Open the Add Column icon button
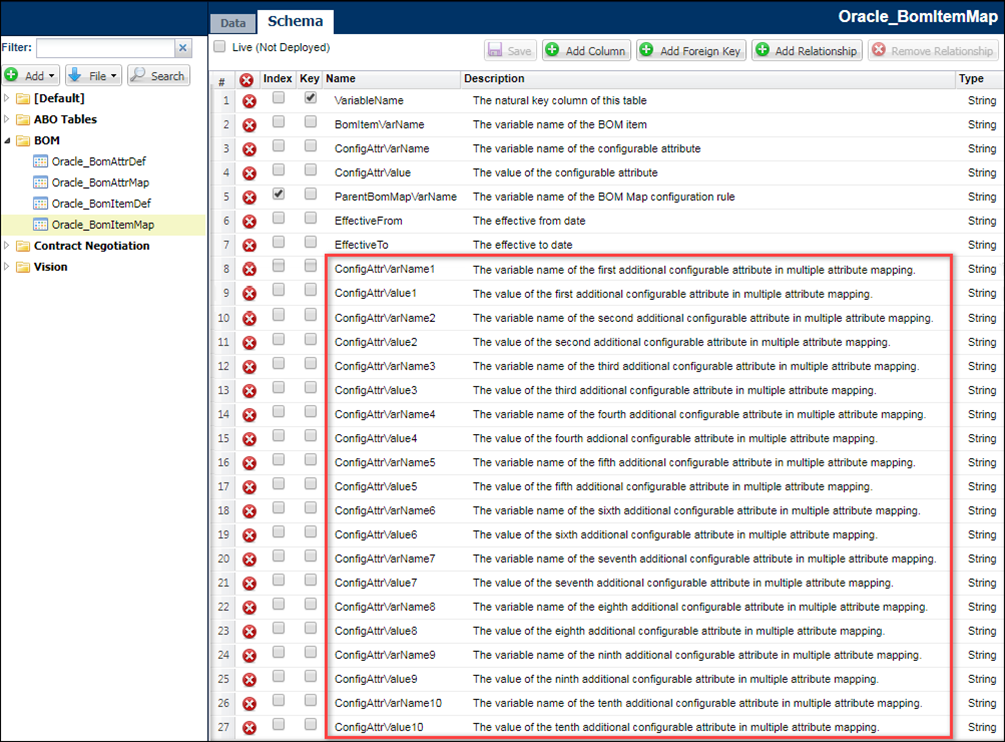This screenshot has height=742, width=1005. (553, 51)
